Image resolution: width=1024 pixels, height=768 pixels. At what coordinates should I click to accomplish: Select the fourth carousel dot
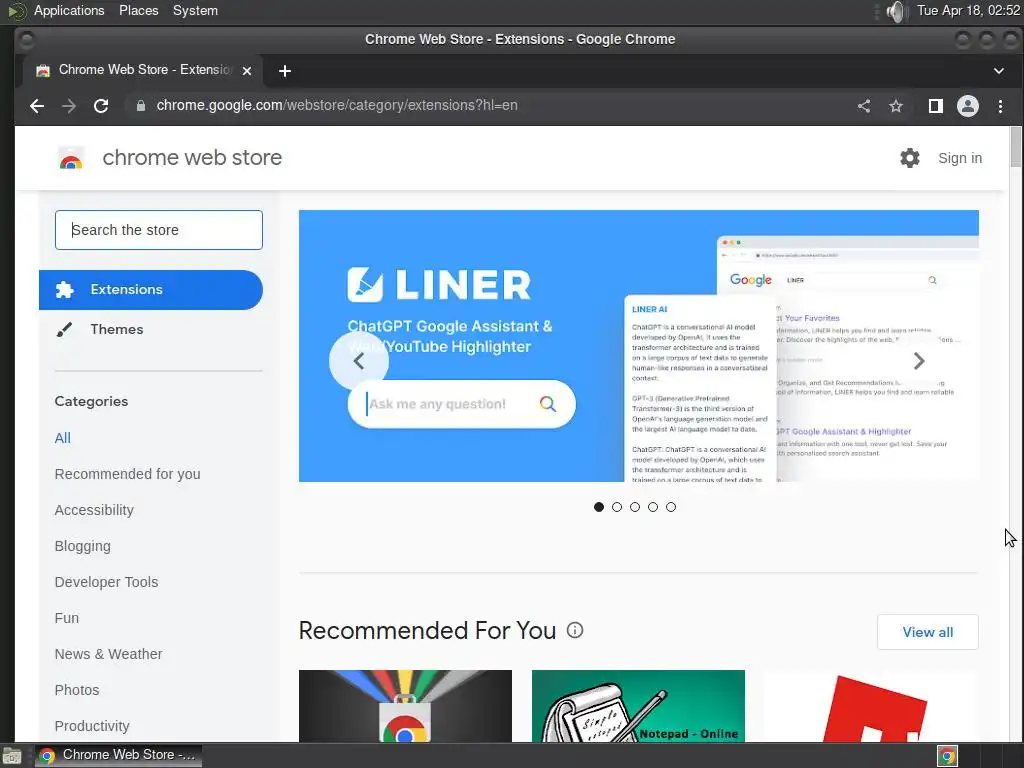(653, 507)
